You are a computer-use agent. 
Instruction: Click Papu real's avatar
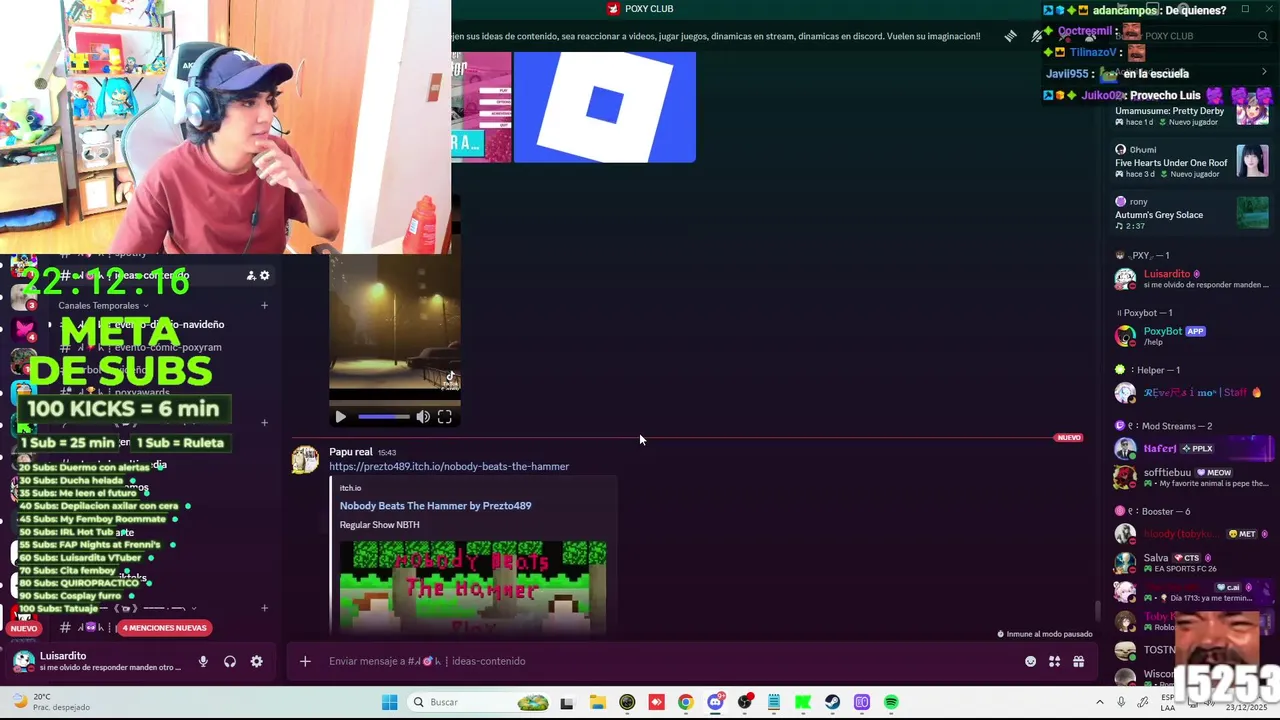click(305, 460)
